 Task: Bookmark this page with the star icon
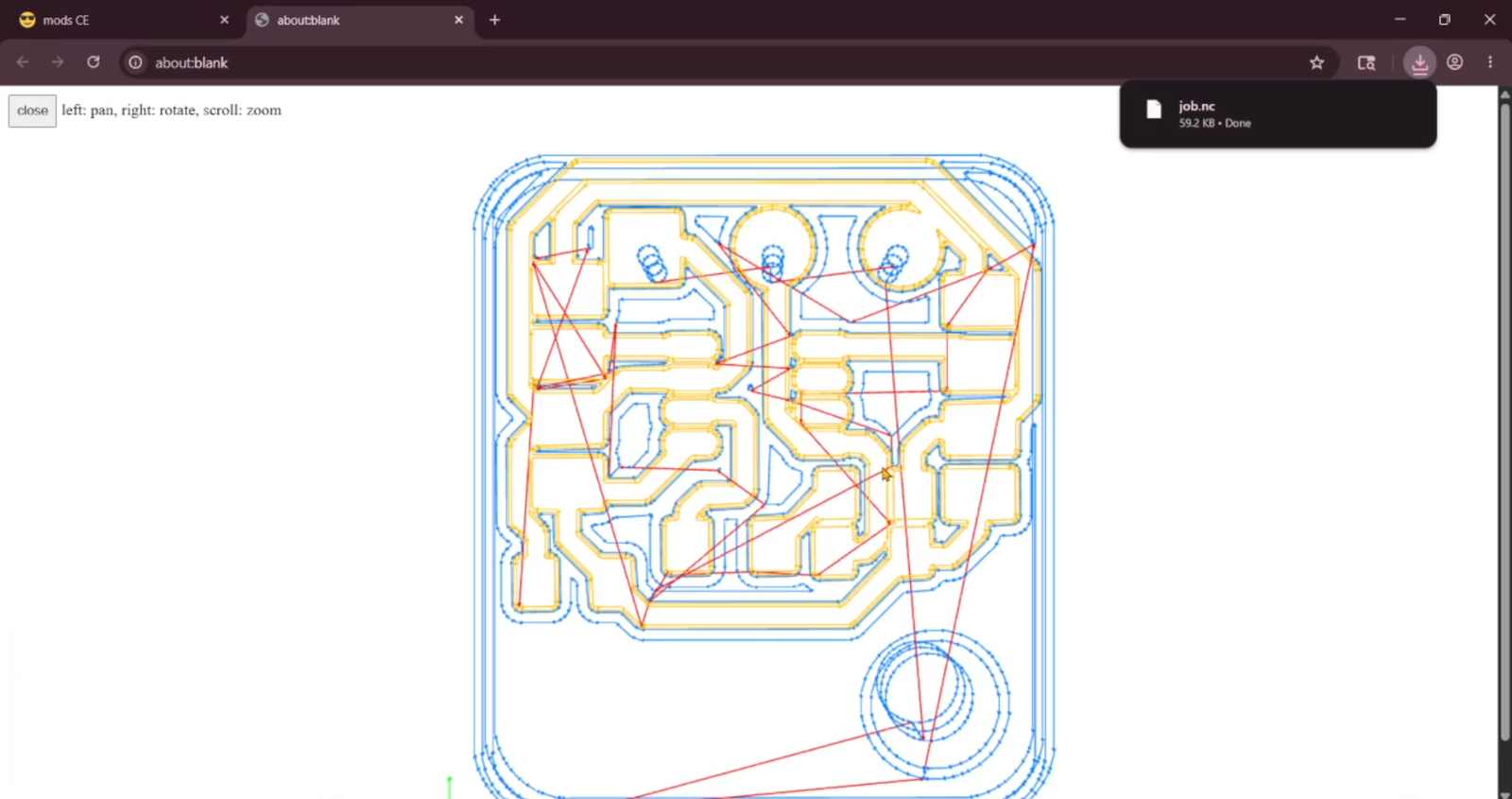coord(1316,62)
